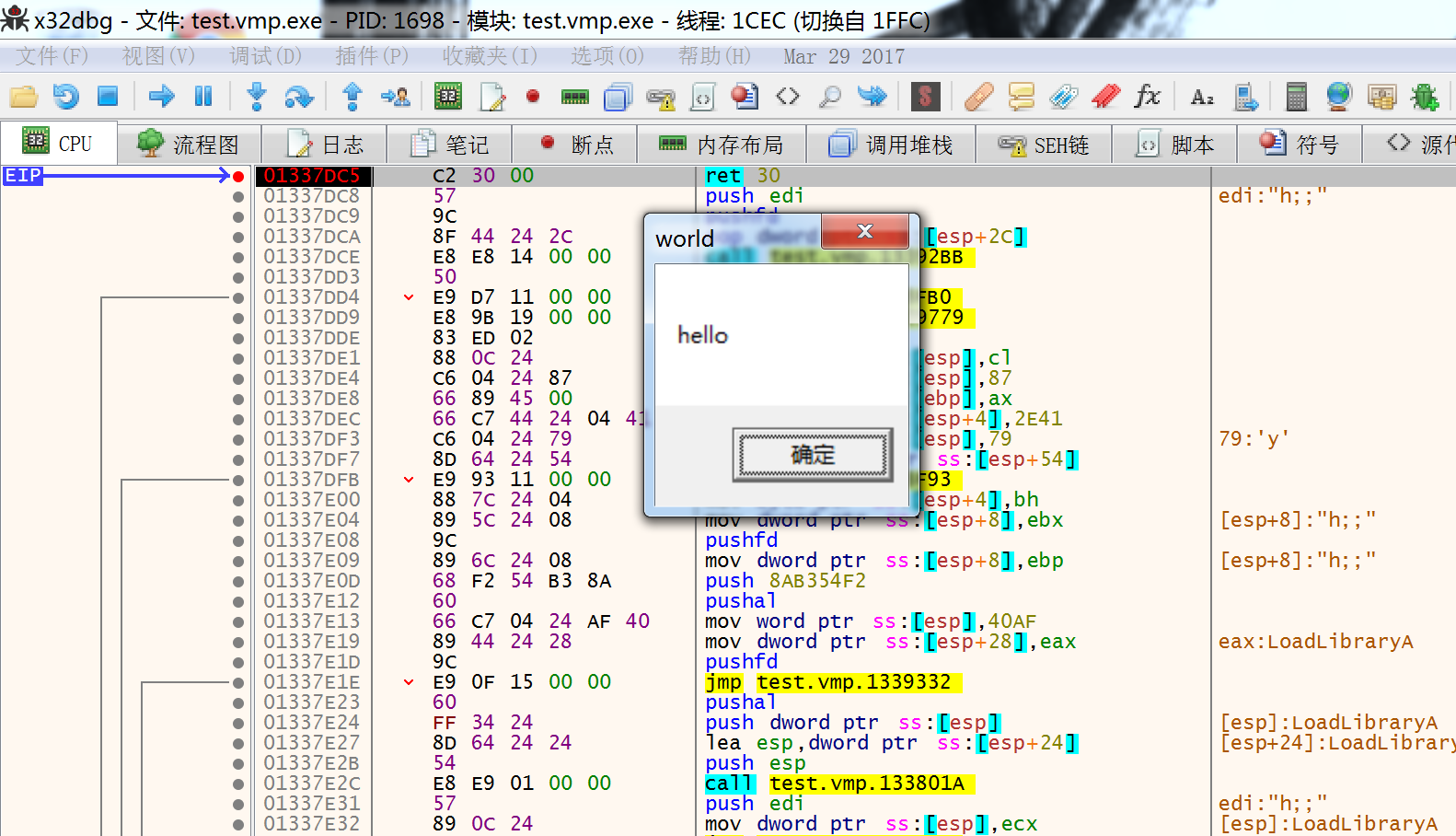
Task: Open the 插件(P) menu
Action: coord(372,56)
